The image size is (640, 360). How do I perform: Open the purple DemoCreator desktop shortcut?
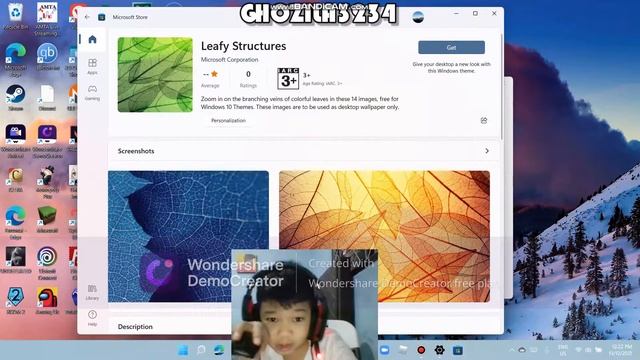click(x=47, y=141)
